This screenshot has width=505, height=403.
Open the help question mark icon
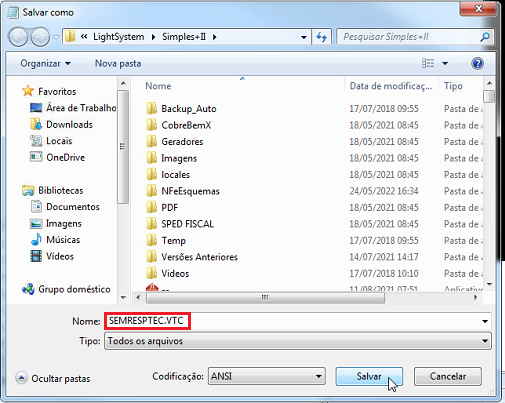[x=477, y=63]
